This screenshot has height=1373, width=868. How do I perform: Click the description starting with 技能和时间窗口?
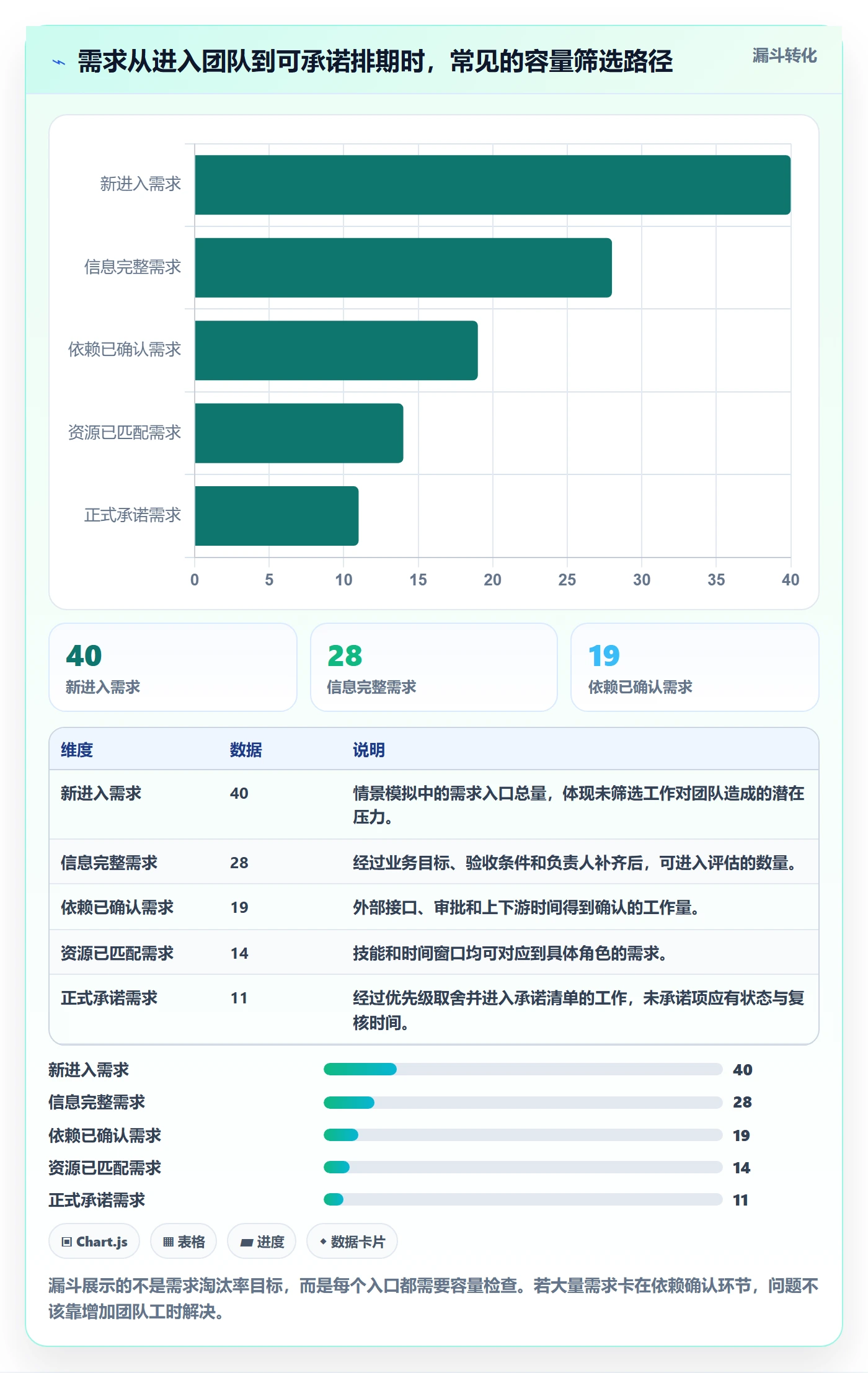point(510,953)
